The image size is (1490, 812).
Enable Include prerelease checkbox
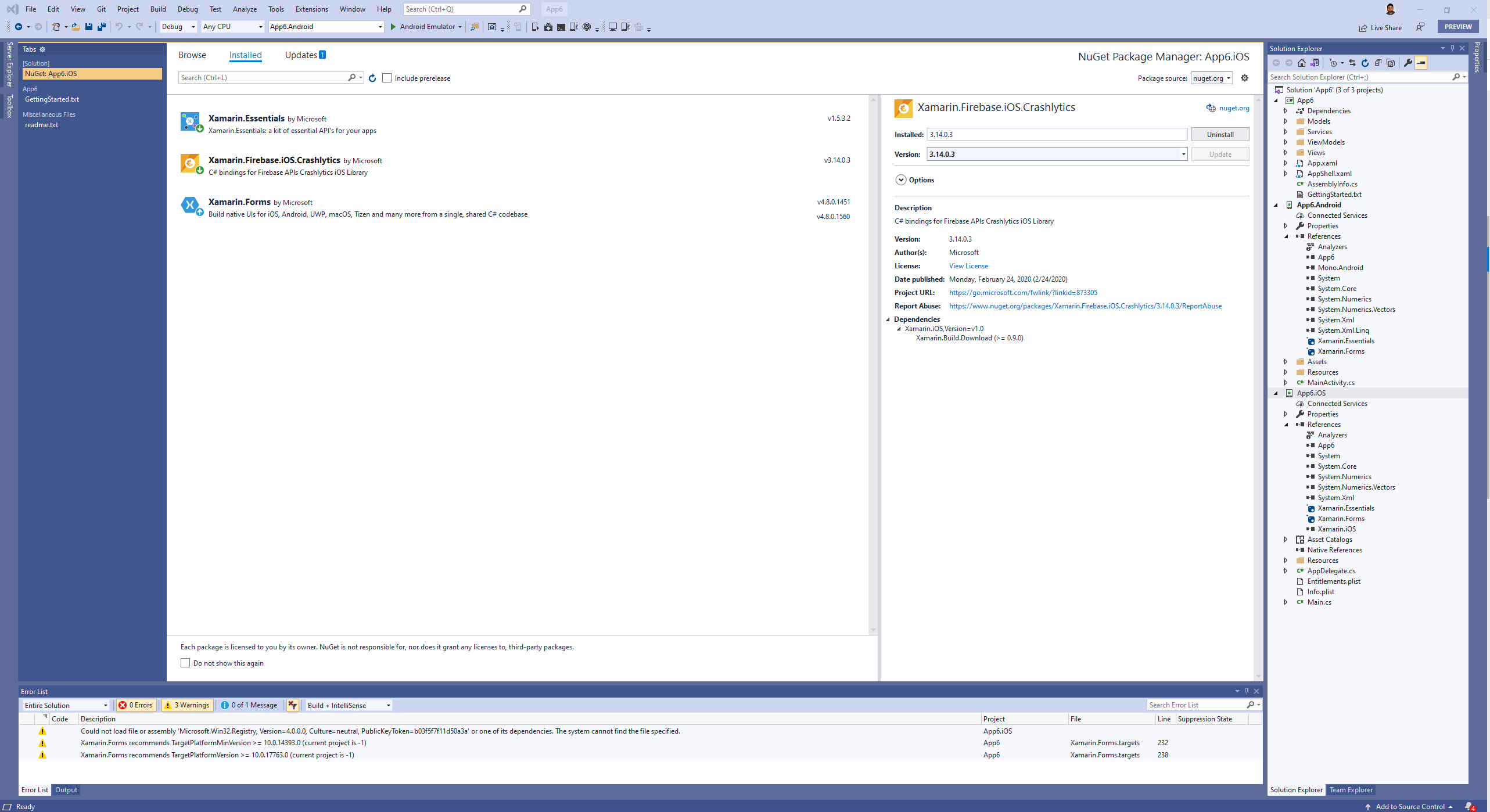click(x=387, y=78)
